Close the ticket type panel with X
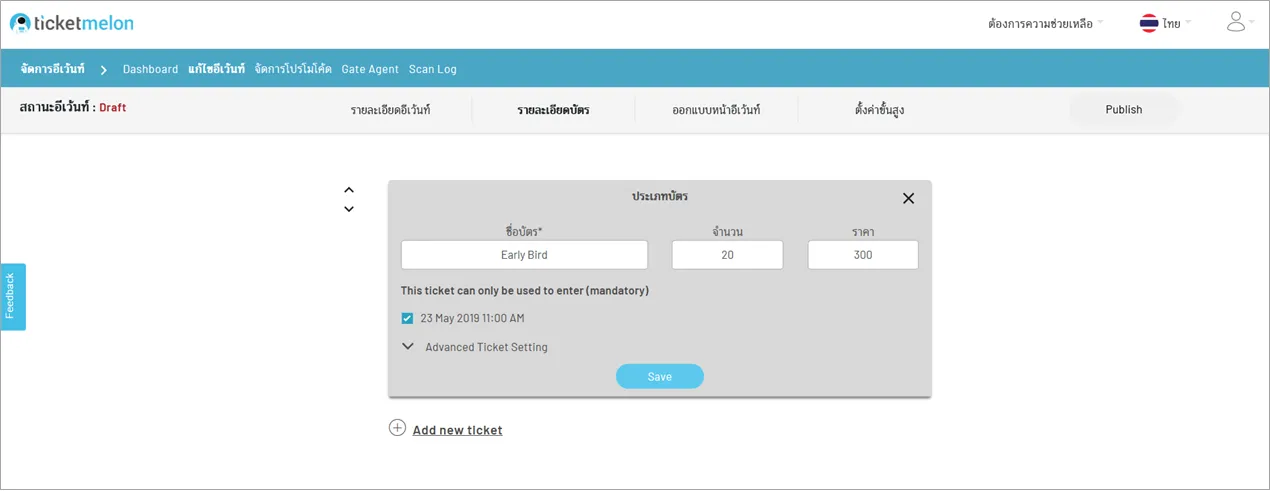 [x=908, y=198]
